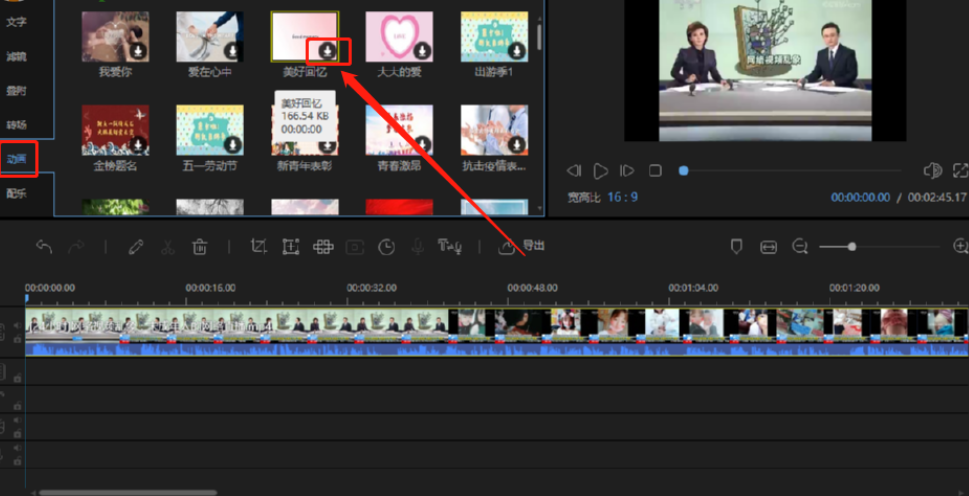969x496 pixels.
Task: Download the 青春激昂 animation template
Action: (422, 145)
